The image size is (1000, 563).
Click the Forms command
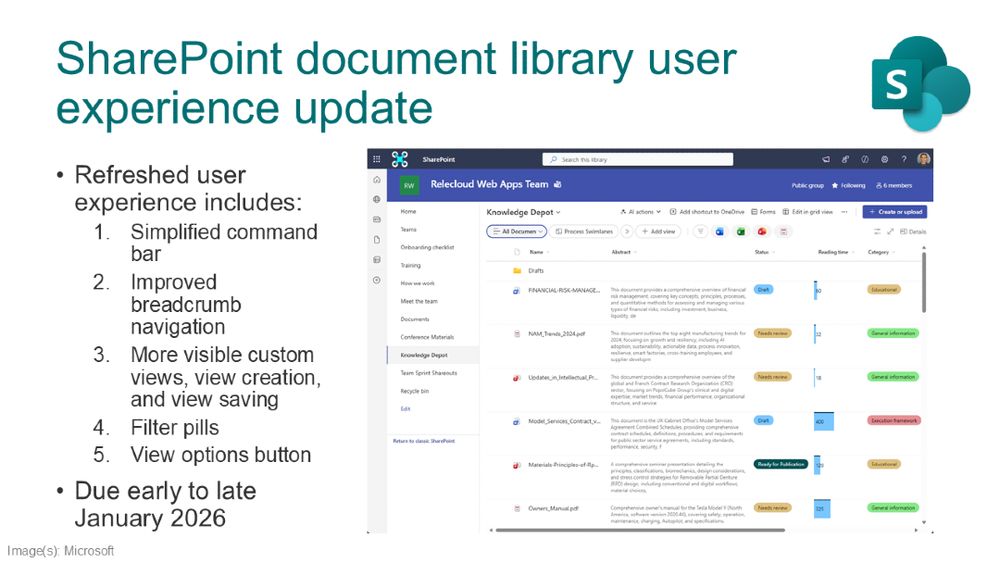coord(763,212)
